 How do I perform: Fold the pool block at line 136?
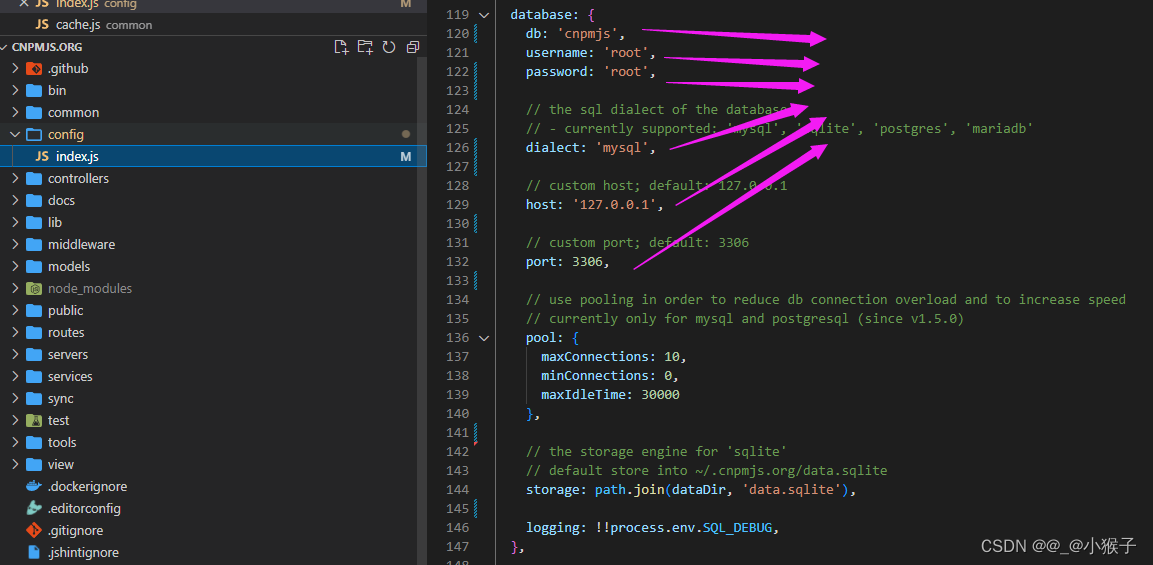[484, 338]
